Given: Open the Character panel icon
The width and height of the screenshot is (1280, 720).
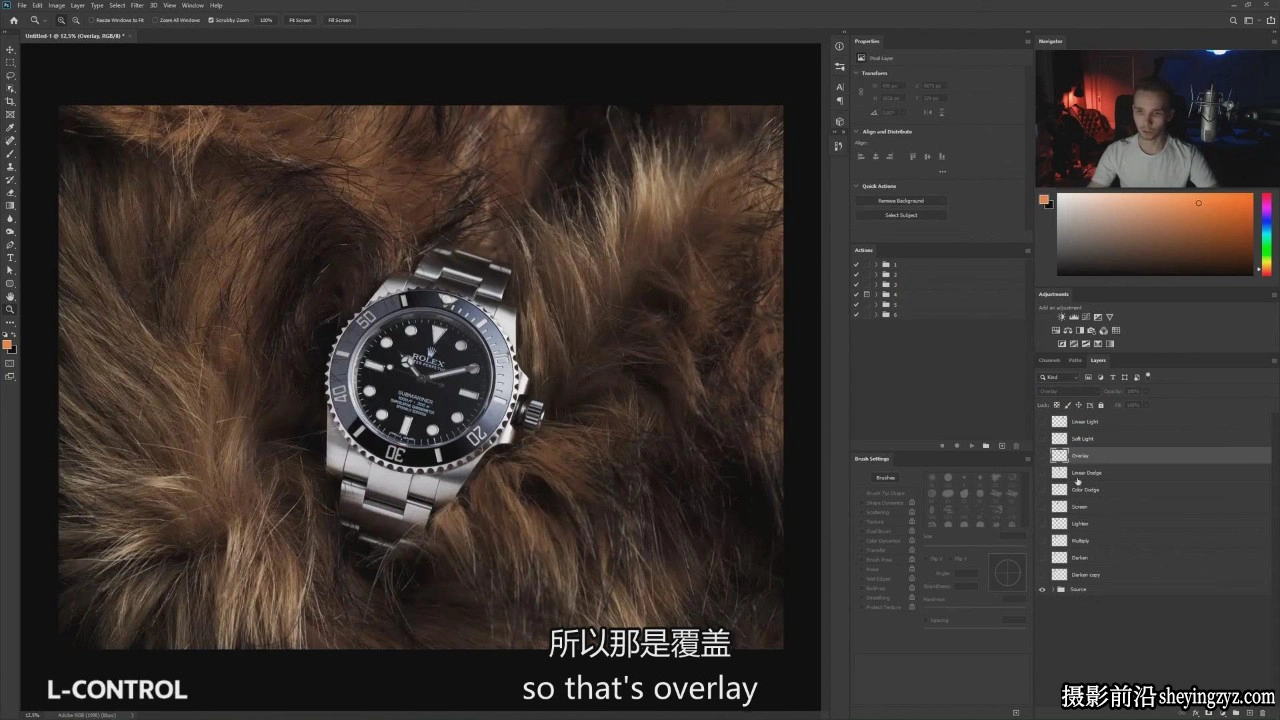Looking at the screenshot, I should click(839, 87).
